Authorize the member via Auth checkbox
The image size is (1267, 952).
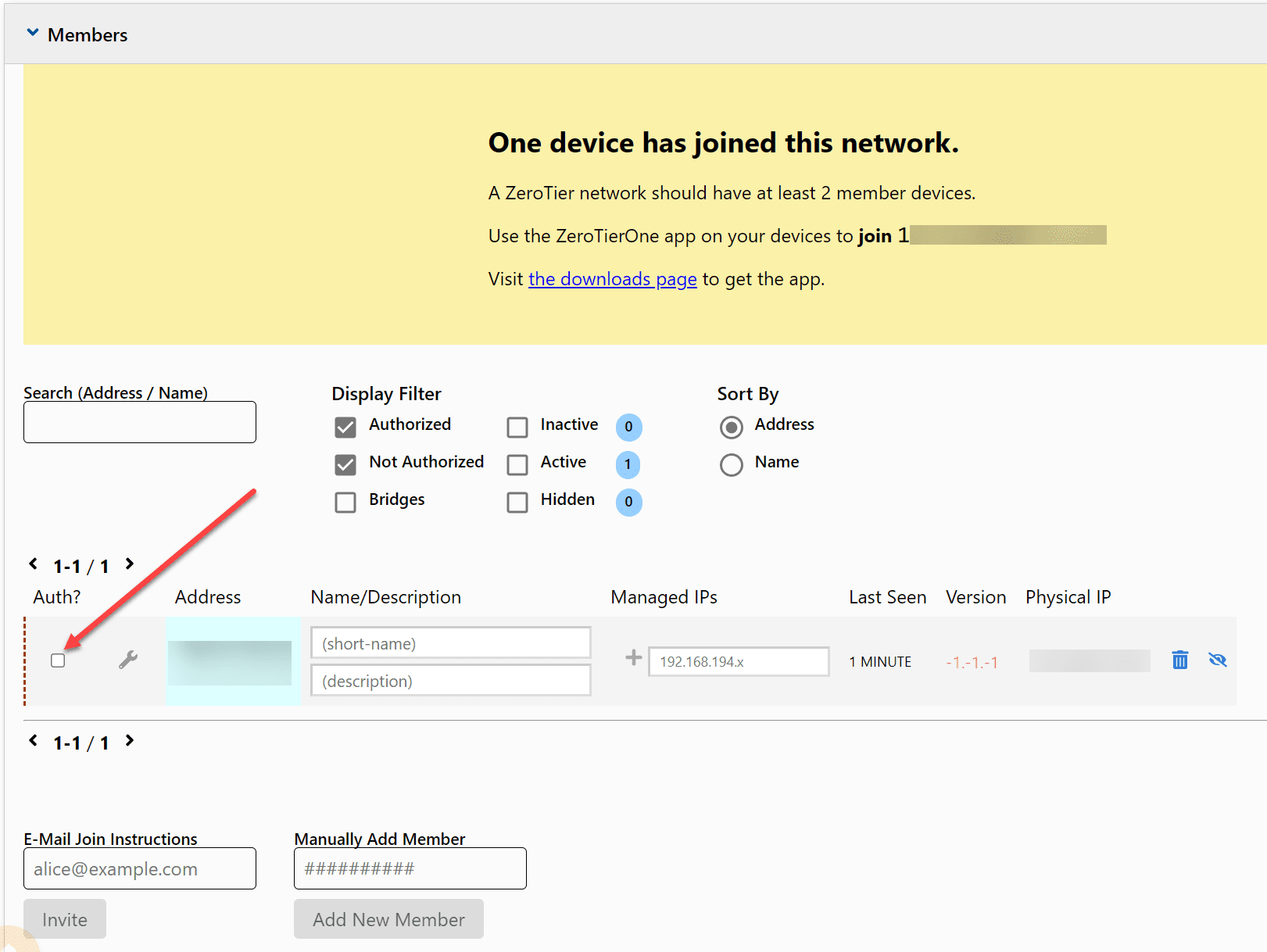coord(58,660)
